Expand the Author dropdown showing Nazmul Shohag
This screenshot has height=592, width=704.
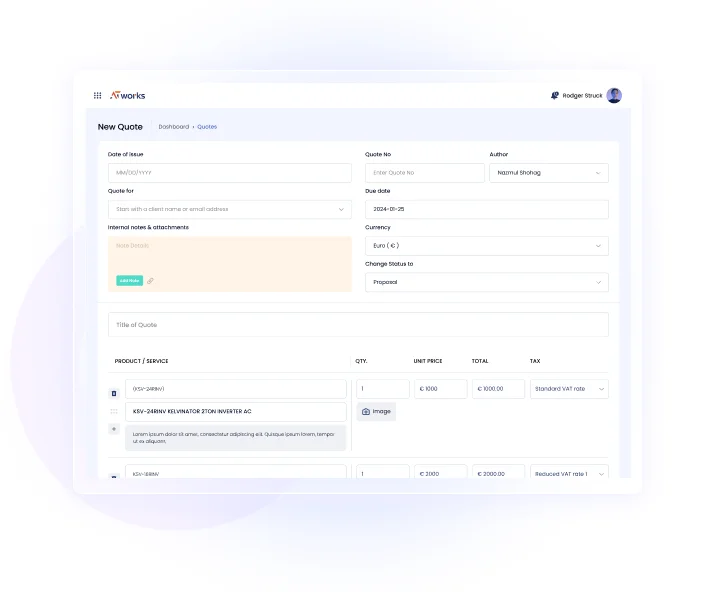pos(548,173)
